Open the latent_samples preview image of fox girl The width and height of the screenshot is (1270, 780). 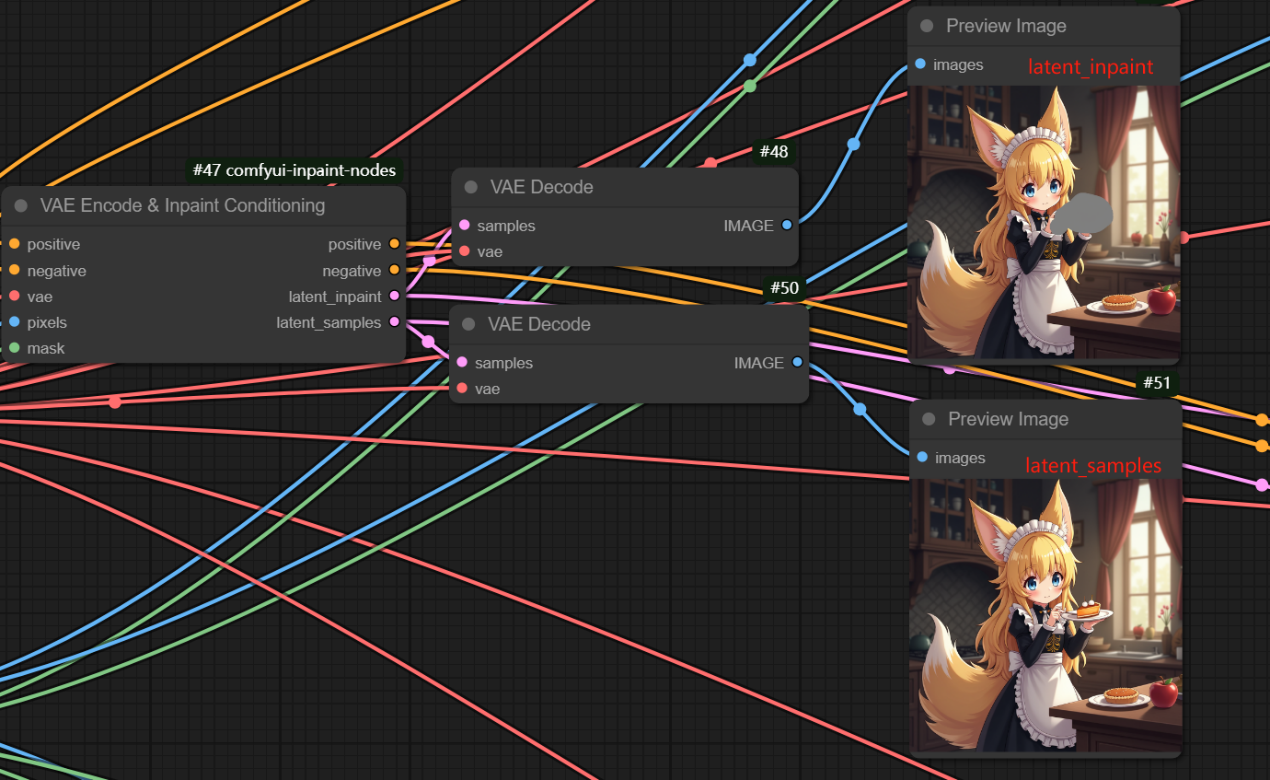pyautogui.click(x=1045, y=614)
